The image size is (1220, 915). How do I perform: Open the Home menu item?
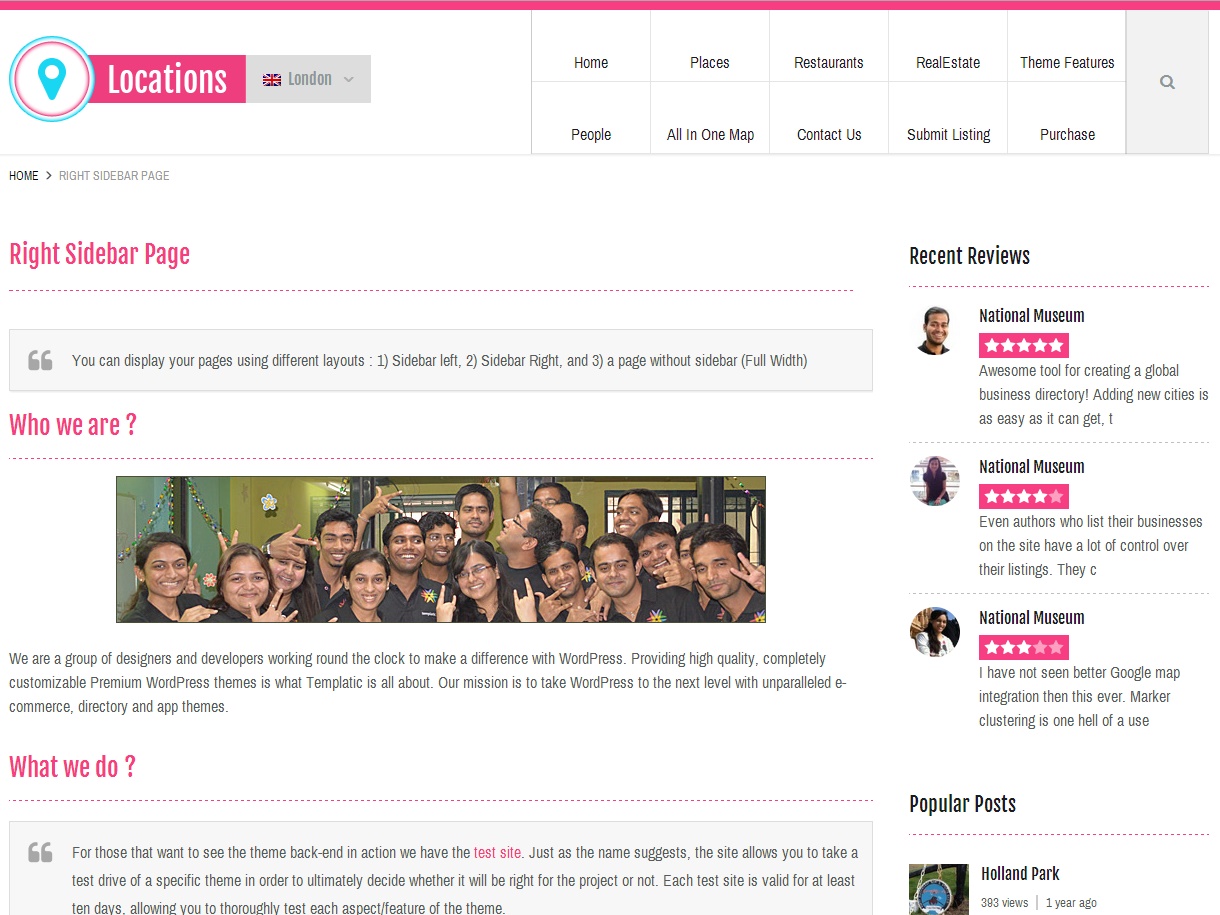coord(591,62)
